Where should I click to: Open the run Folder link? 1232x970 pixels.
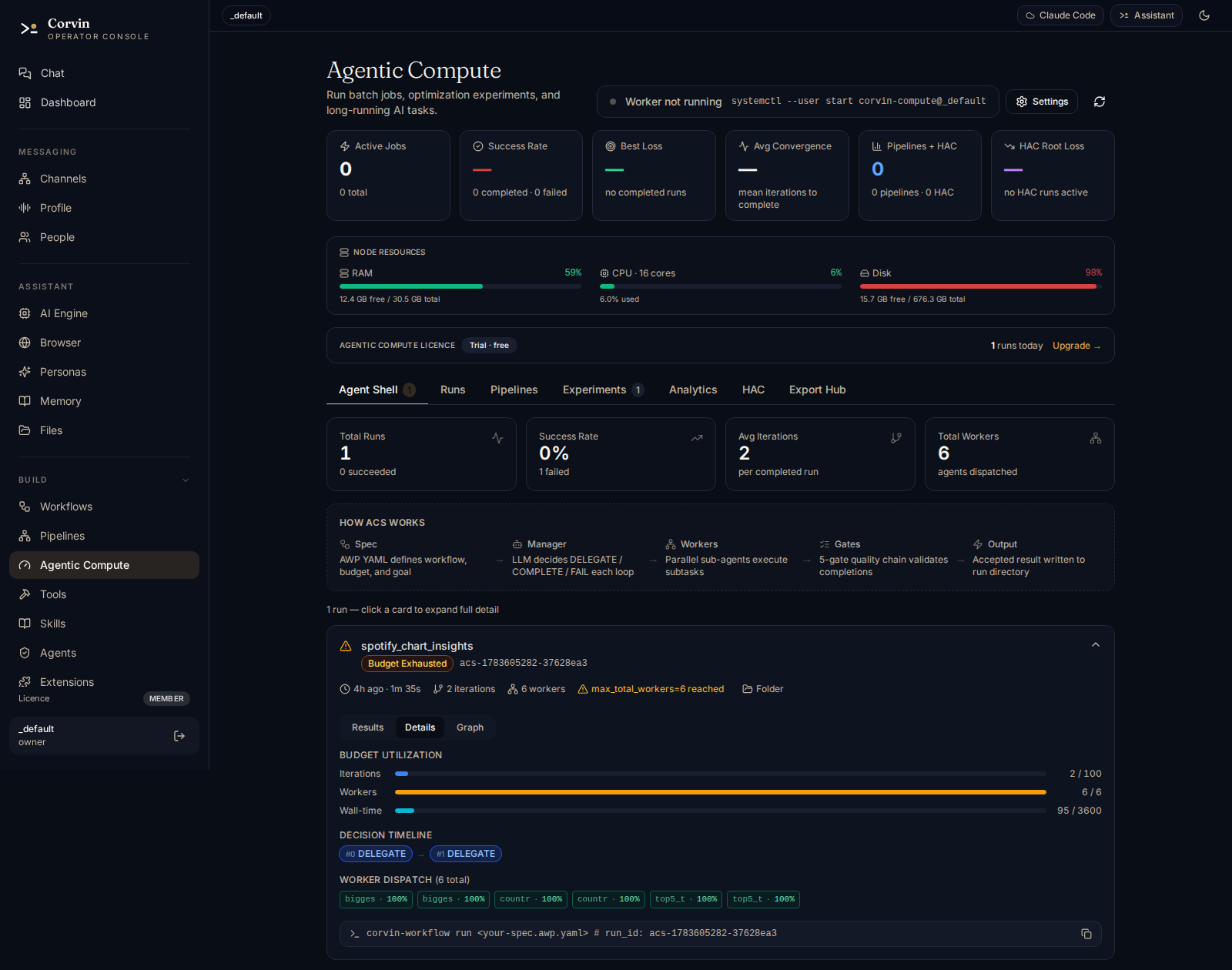click(762, 689)
